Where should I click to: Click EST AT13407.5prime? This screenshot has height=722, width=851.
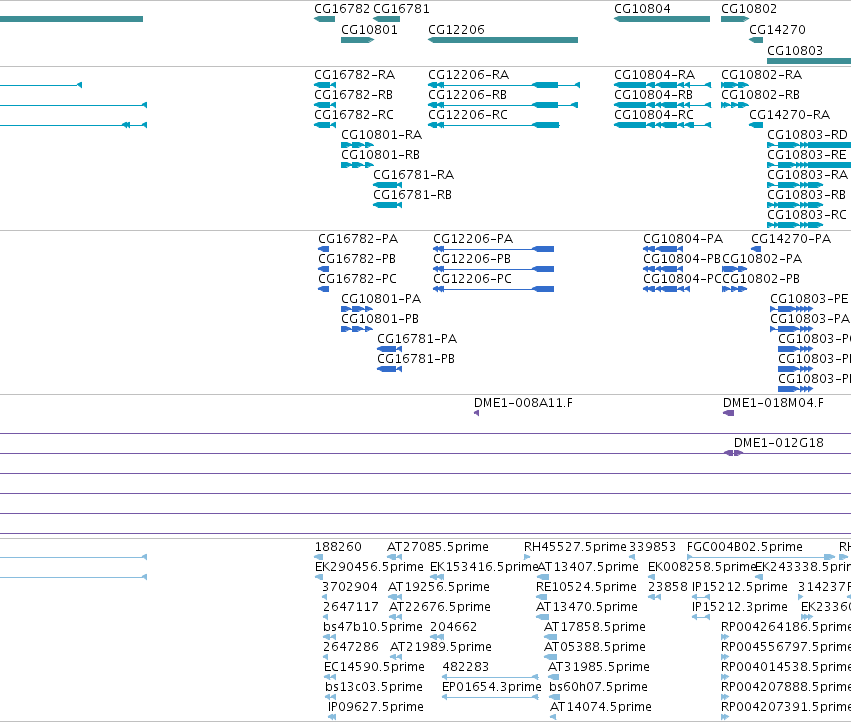pos(588,567)
